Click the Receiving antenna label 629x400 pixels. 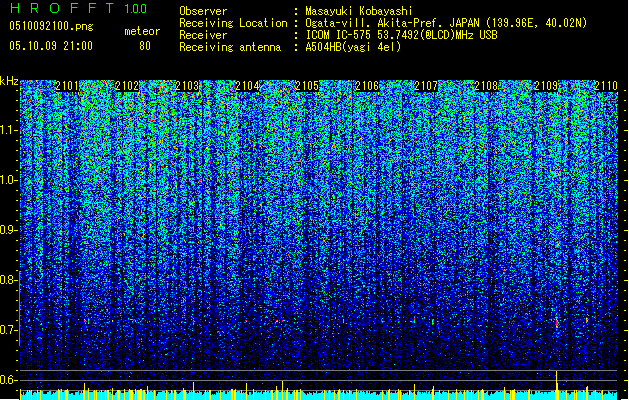click(x=230, y=47)
